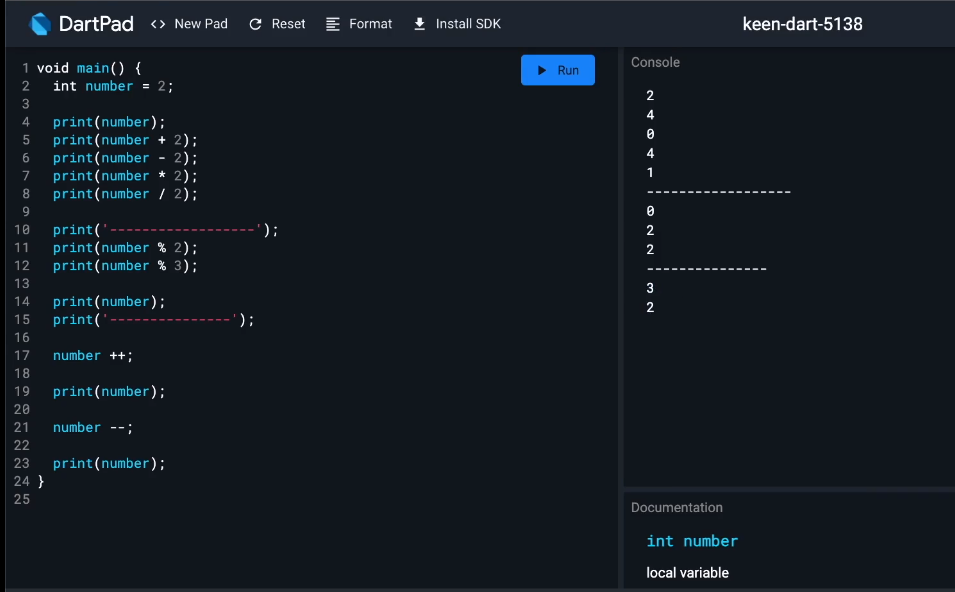Click the Console panel heading
The width and height of the screenshot is (955, 592).
pyautogui.click(x=655, y=62)
